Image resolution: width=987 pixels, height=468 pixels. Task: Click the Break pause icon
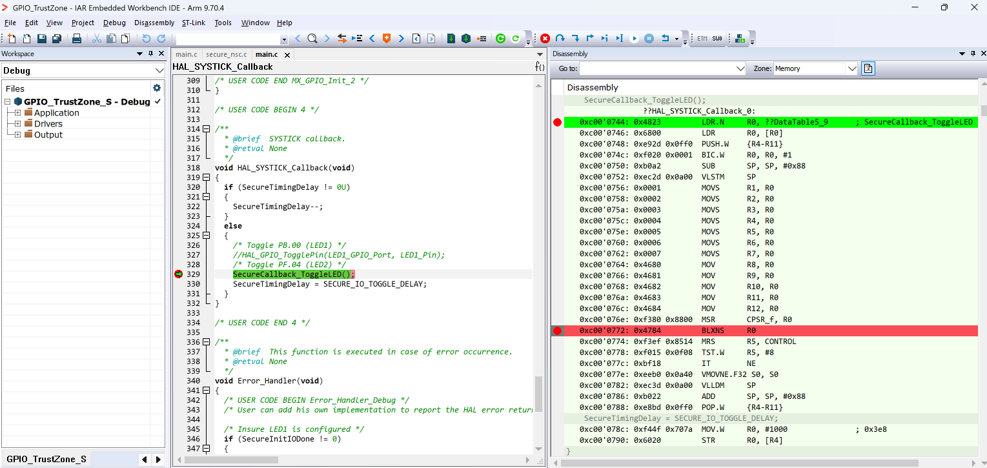tap(649, 38)
